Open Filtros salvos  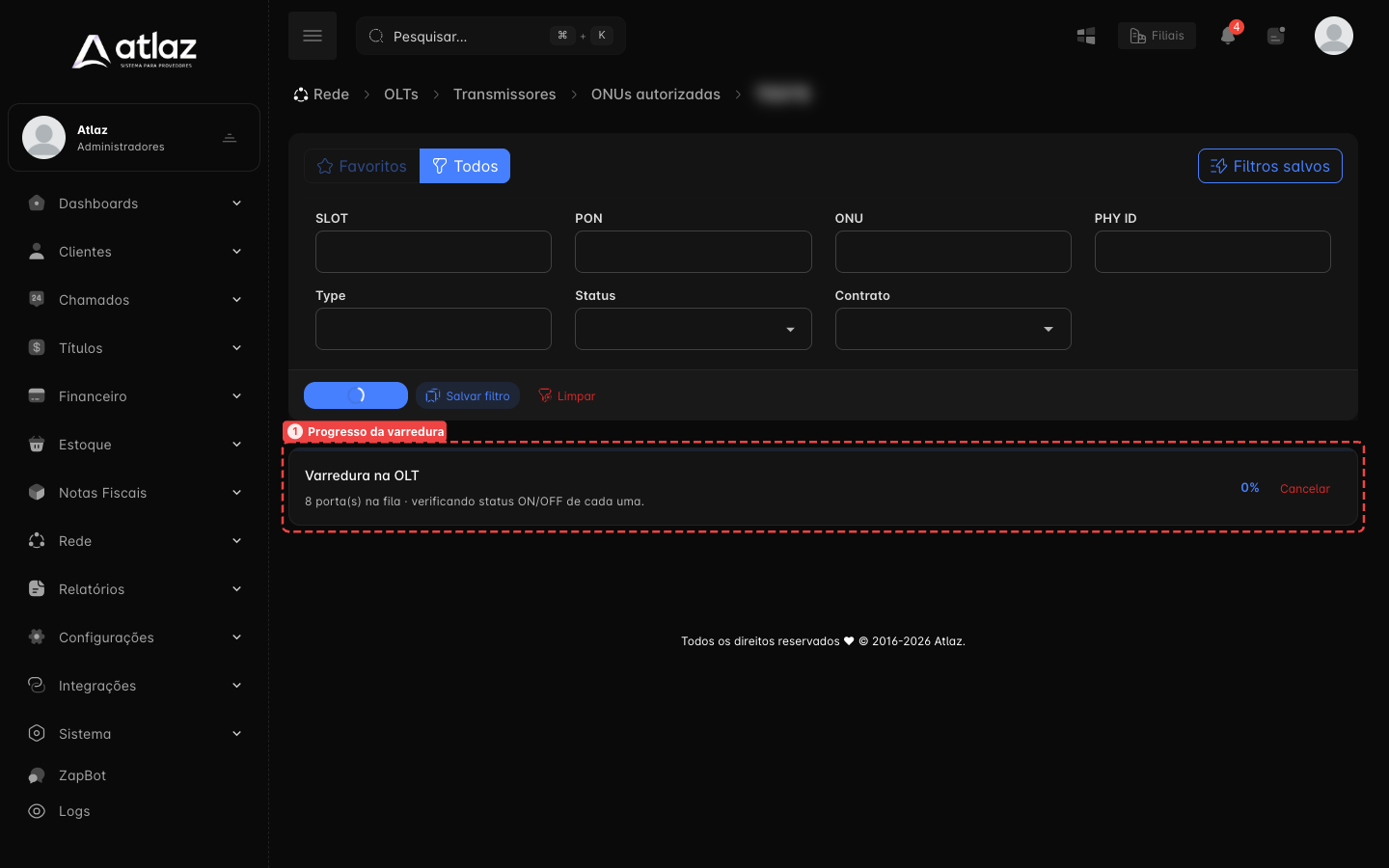tap(1270, 166)
